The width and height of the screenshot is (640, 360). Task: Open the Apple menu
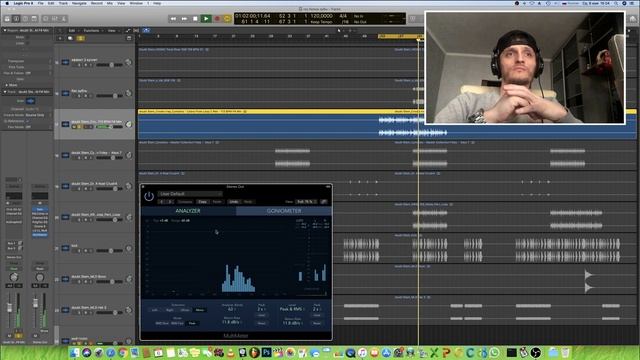click(x=7, y=3)
